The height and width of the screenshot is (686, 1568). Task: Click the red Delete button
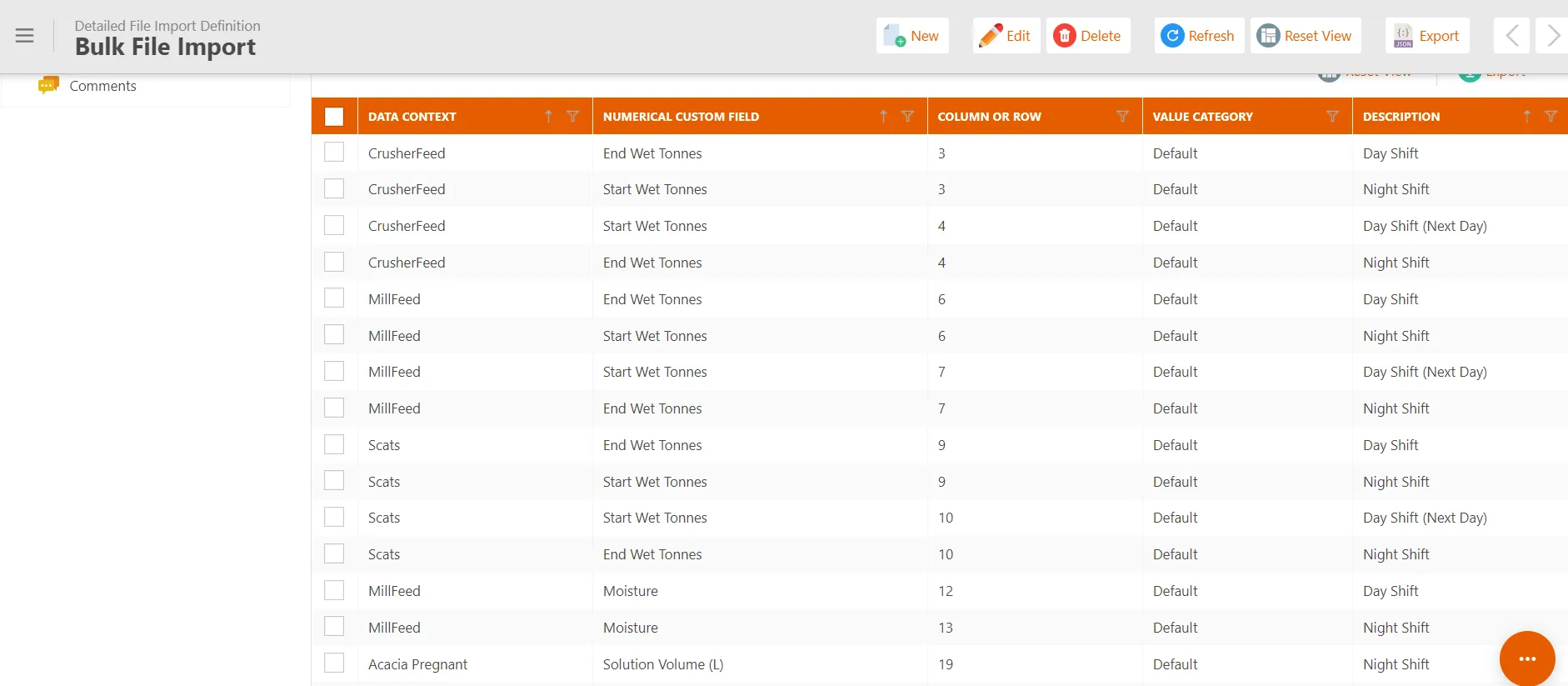1088,36
